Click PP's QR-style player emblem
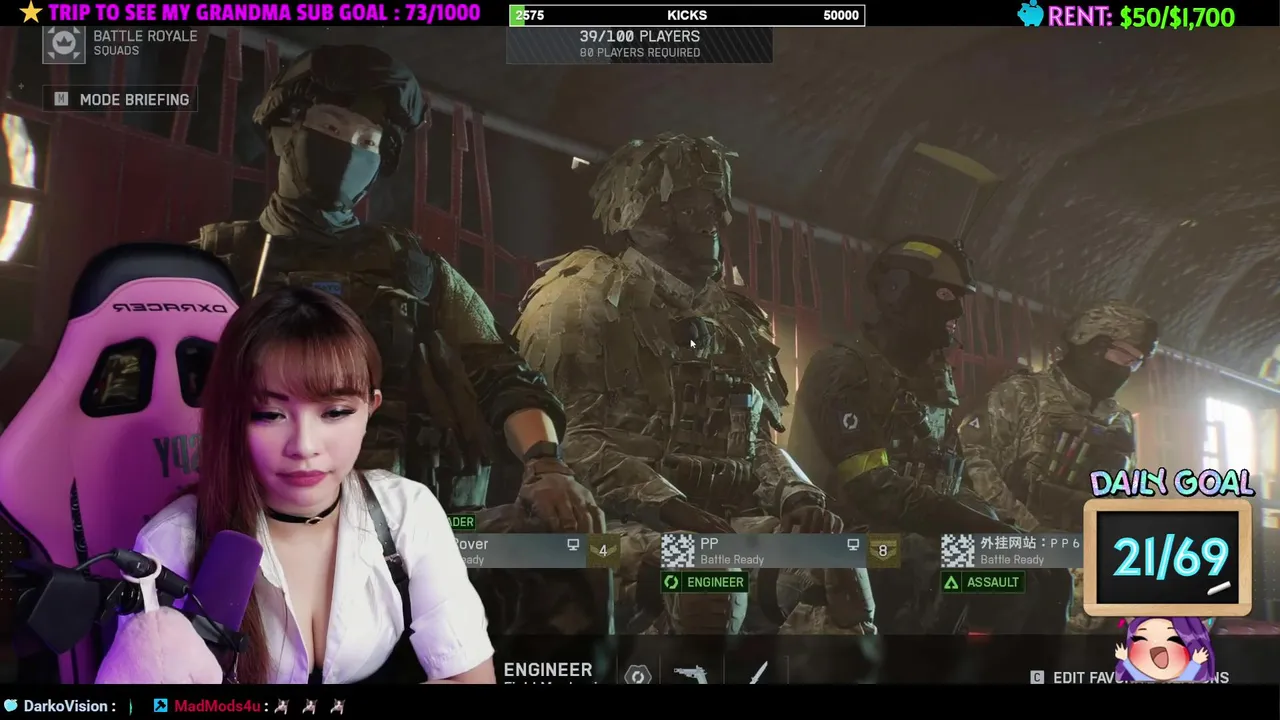Viewport: 1280px width, 720px height. tap(678, 550)
